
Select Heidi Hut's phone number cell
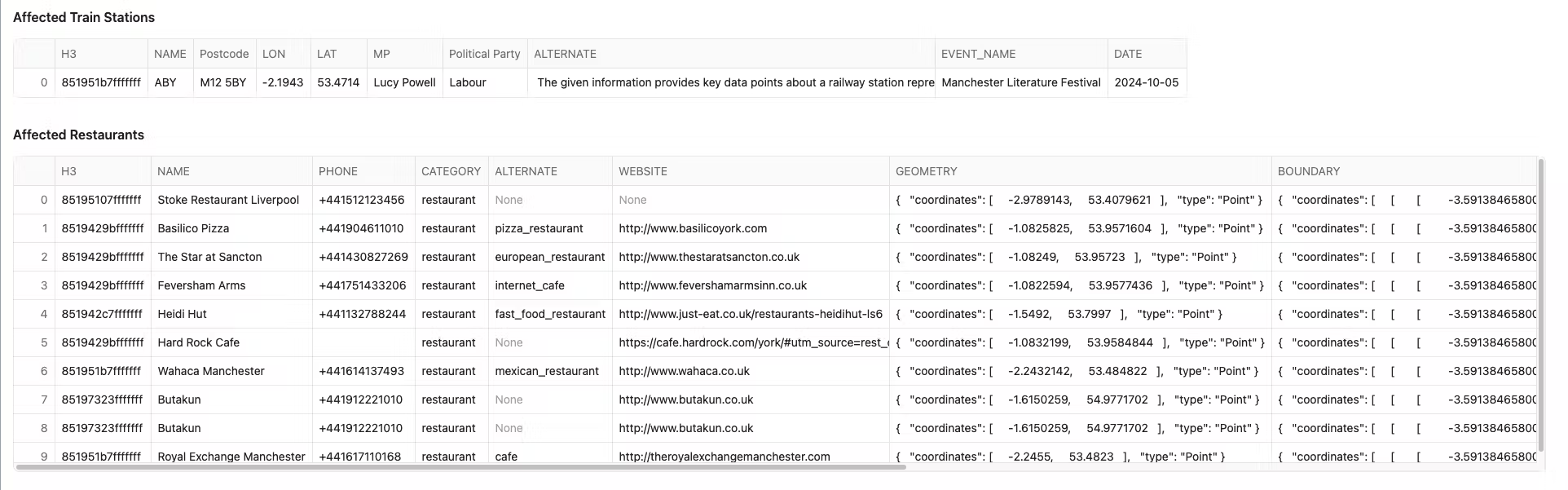point(362,314)
